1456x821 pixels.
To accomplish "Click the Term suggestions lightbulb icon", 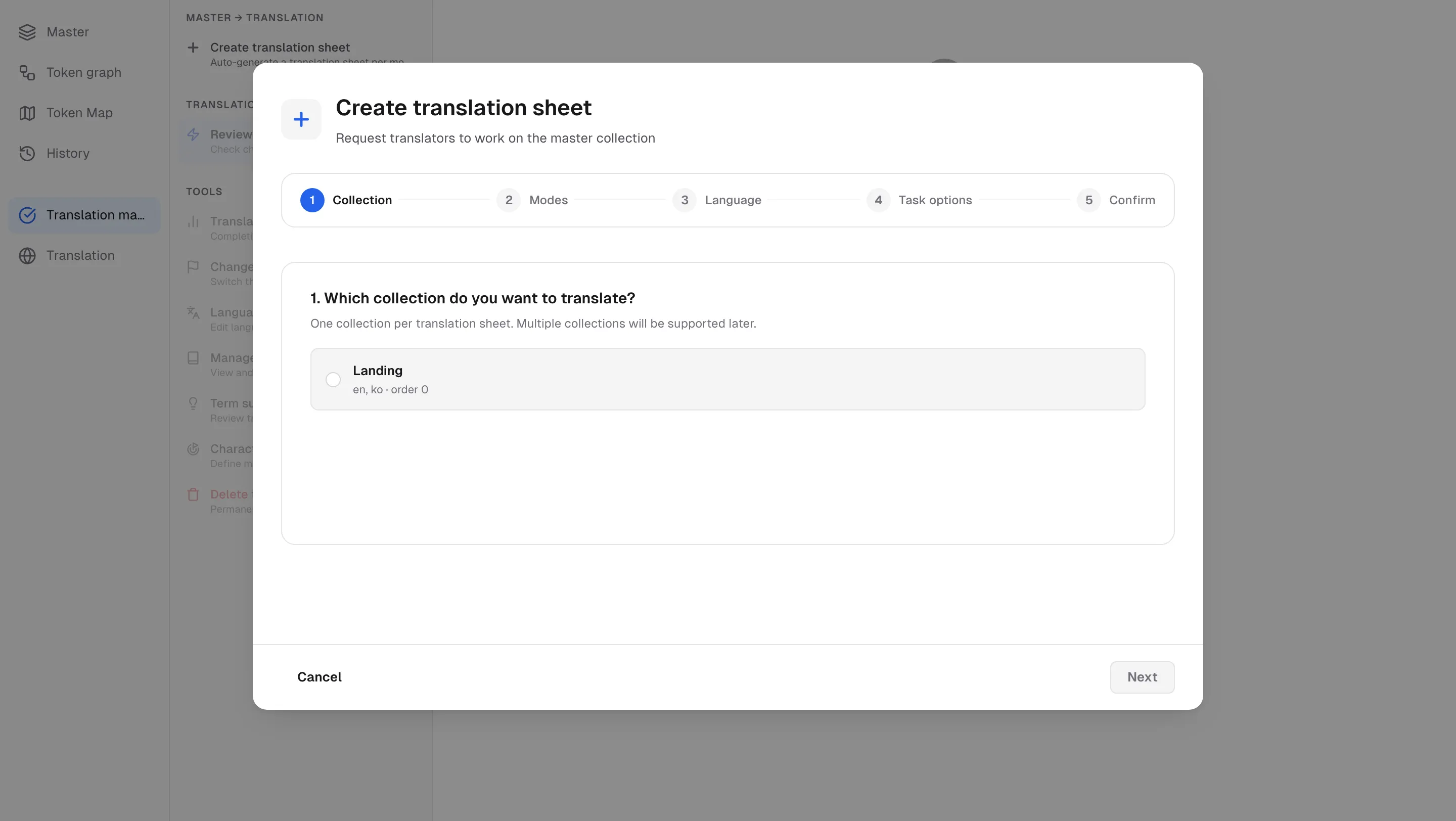I will [x=193, y=403].
